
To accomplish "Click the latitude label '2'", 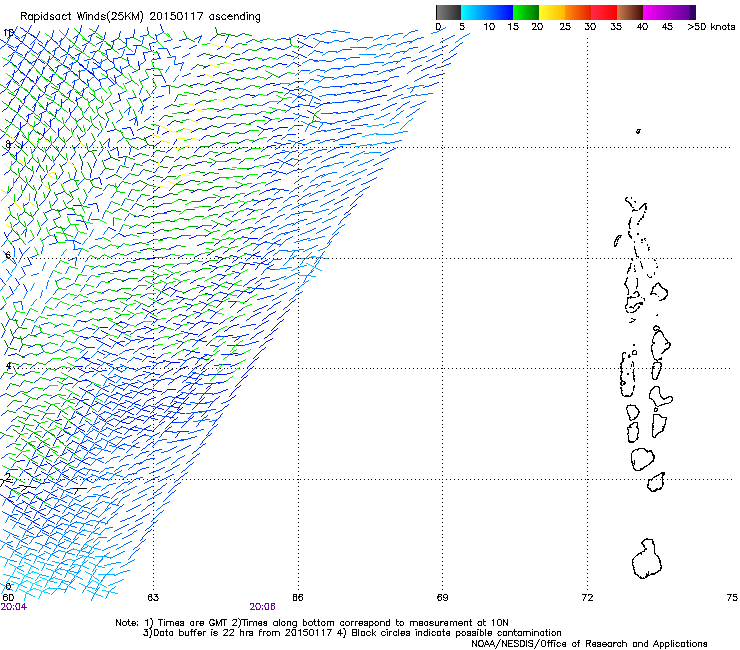I will [8, 477].
